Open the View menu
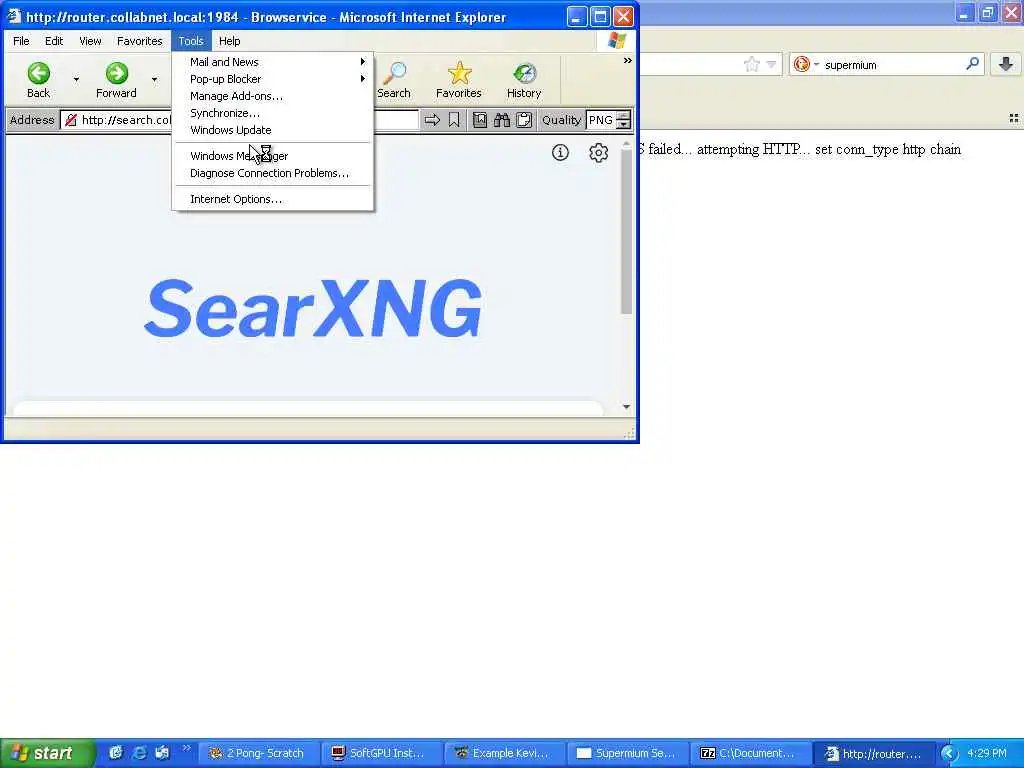Viewport: 1024px width, 768px height. pos(90,41)
